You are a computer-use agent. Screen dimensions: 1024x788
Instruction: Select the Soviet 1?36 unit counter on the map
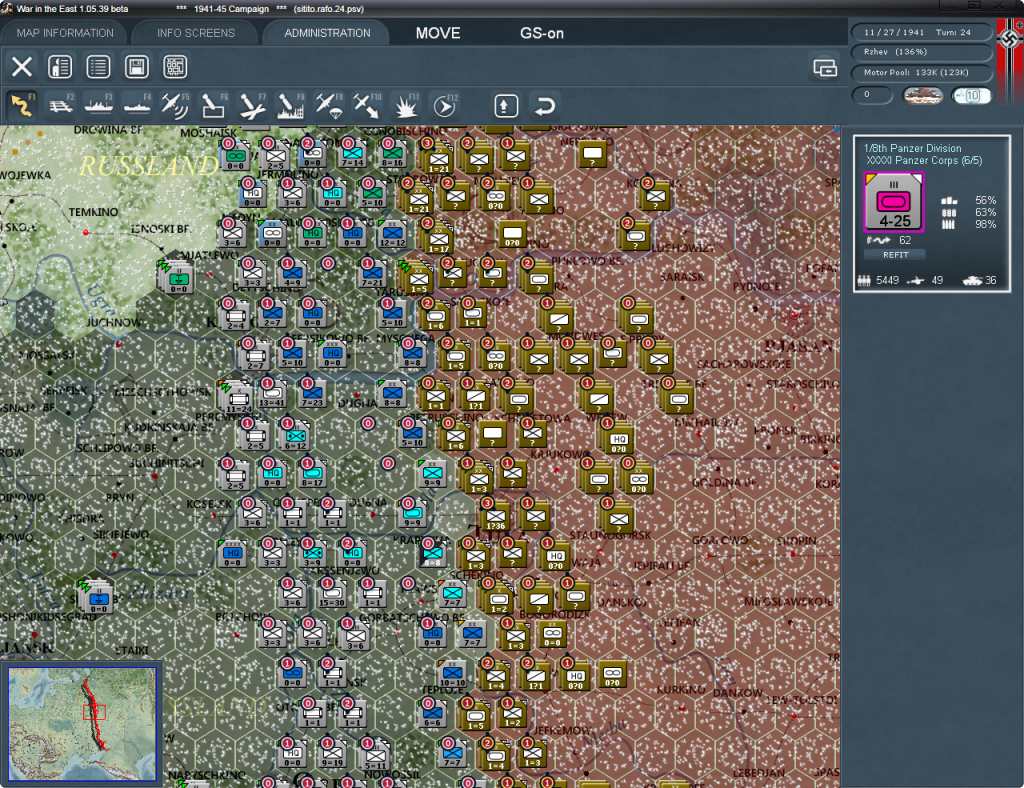coord(496,518)
